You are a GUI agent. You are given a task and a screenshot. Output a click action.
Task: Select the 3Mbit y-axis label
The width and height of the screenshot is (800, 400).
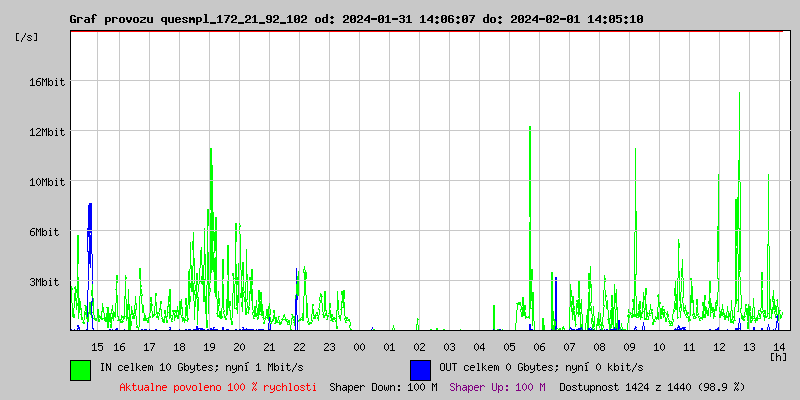click(46, 282)
